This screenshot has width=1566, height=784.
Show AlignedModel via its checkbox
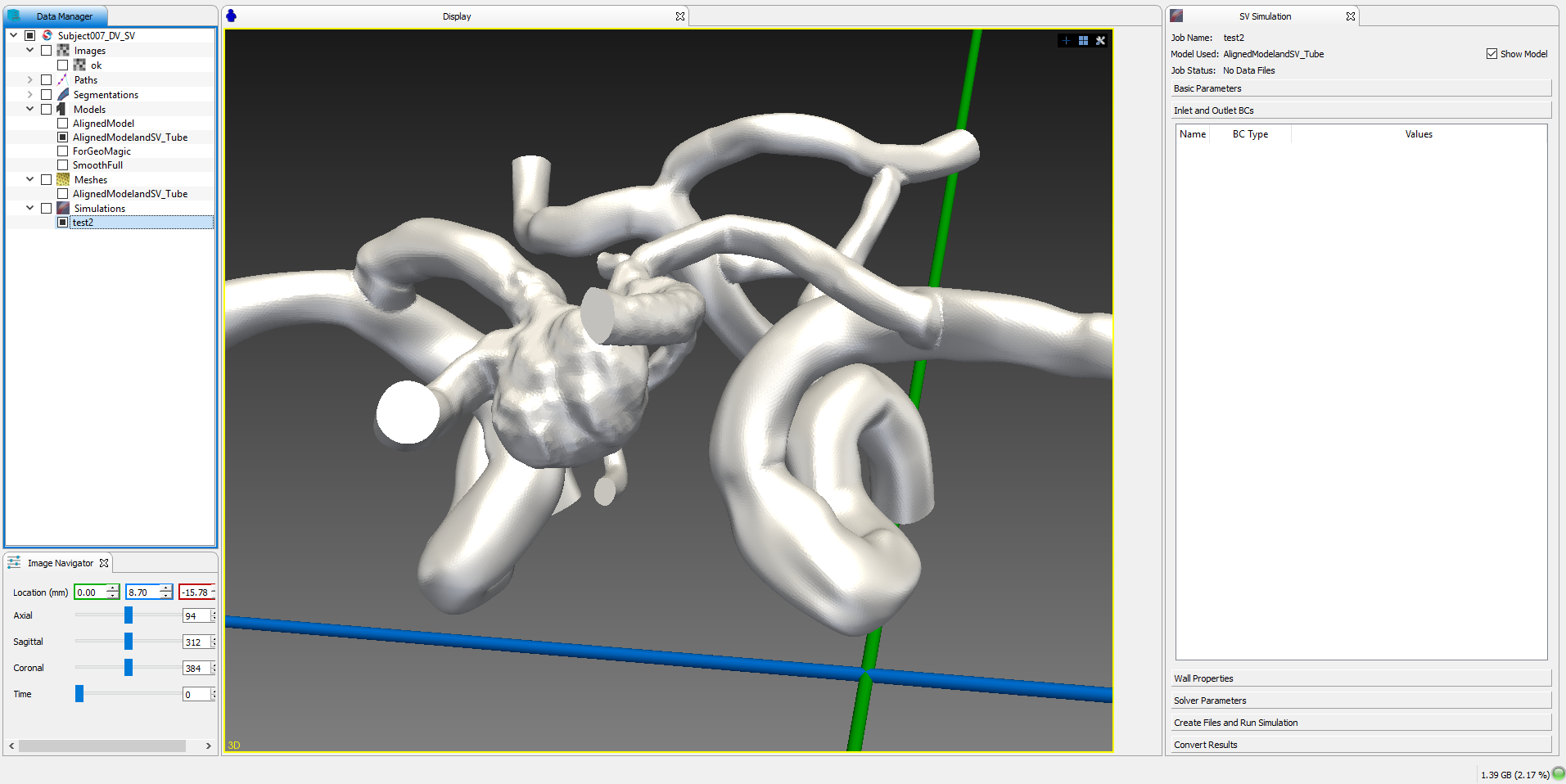63,123
